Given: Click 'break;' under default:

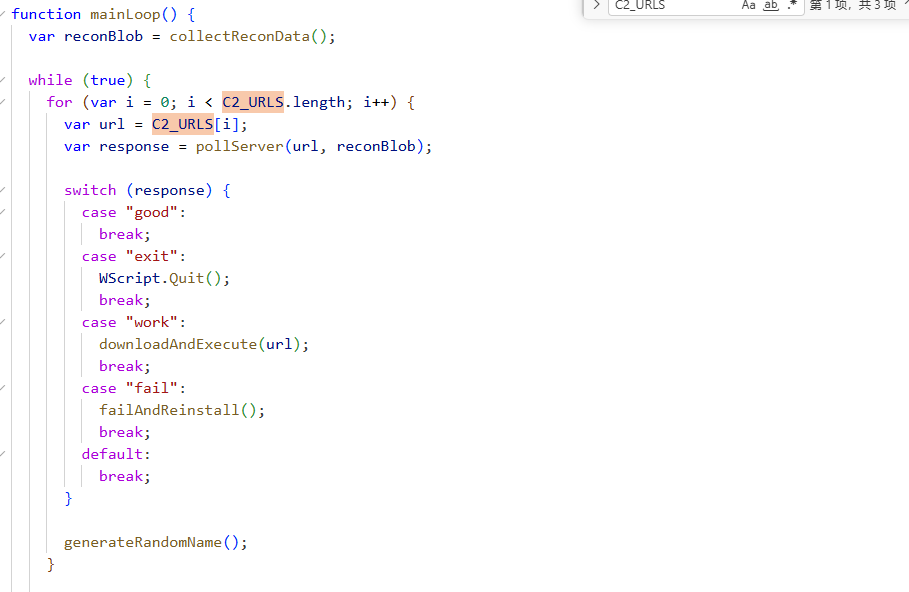Looking at the screenshot, I should 125,477.
